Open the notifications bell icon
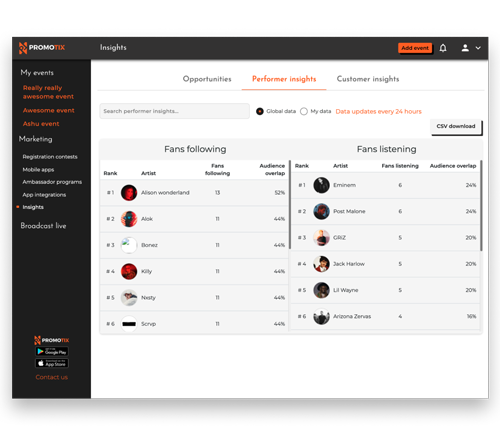 443,48
